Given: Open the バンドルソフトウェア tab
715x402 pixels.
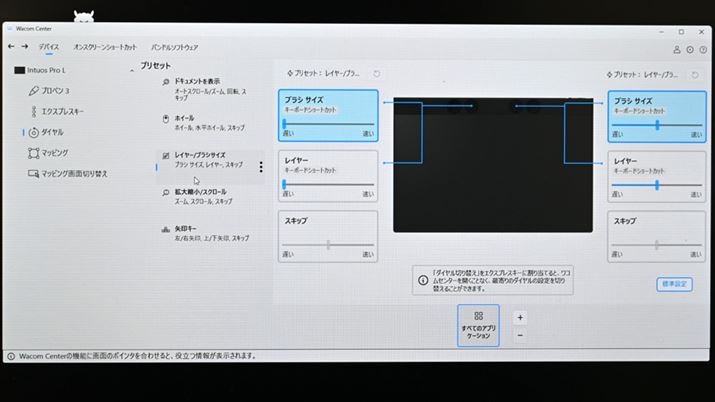Looking at the screenshot, I should [x=174, y=47].
